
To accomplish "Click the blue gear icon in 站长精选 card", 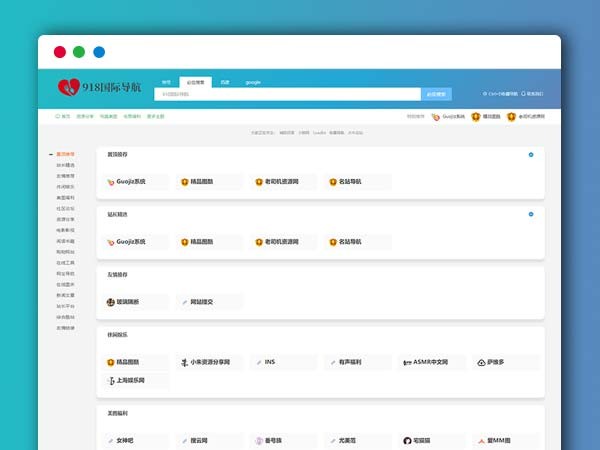I will [x=530, y=214].
